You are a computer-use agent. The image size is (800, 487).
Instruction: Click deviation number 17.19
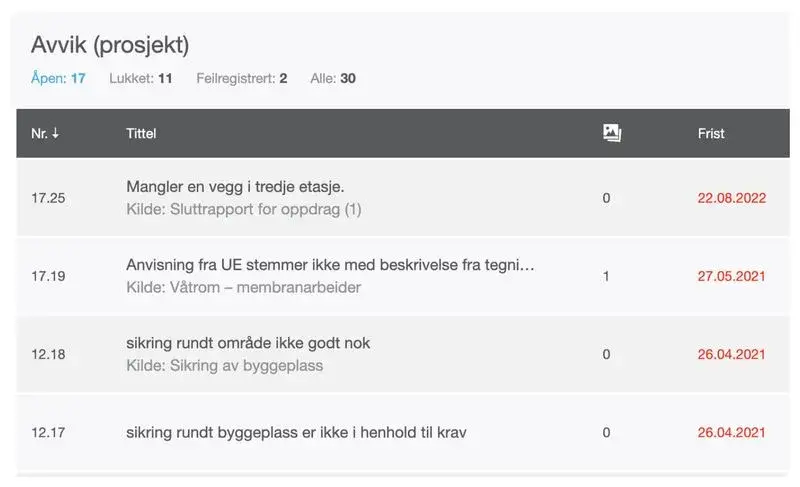(x=48, y=276)
